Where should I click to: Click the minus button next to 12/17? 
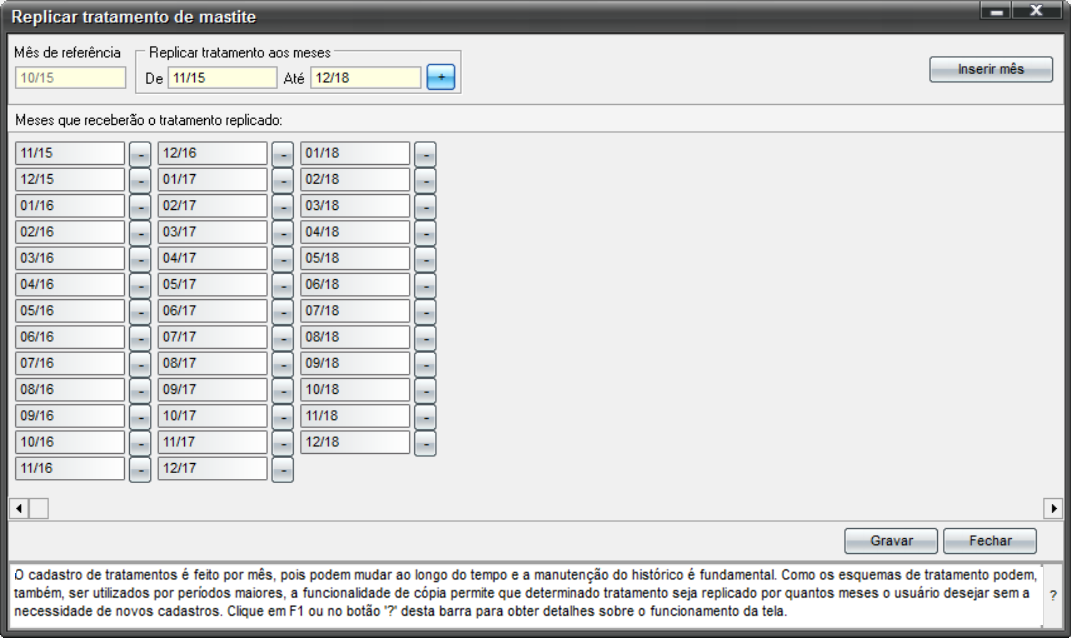283,469
